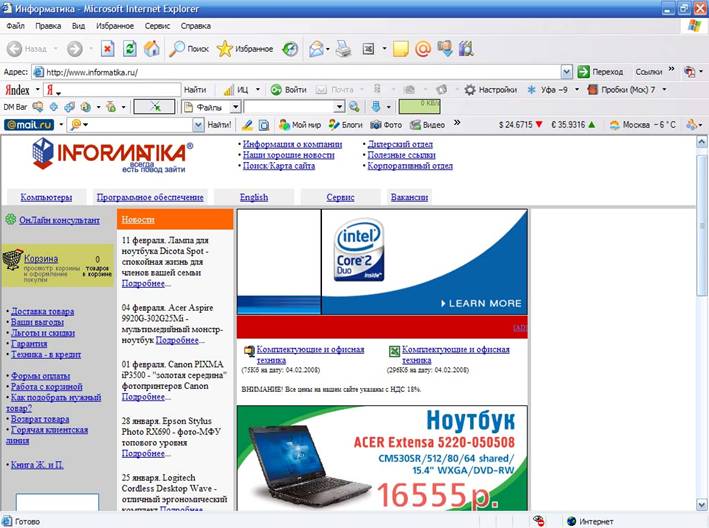The image size is (709, 528).
Task: Click the vertical scrollbar down arrow
Action: click(x=702, y=504)
